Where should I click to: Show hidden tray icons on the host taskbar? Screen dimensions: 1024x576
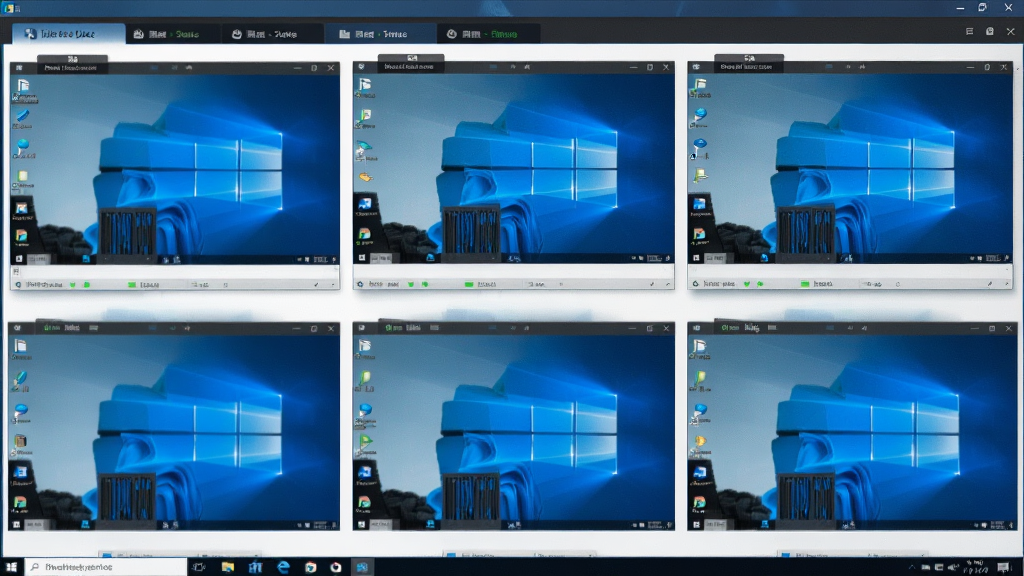(x=912, y=568)
